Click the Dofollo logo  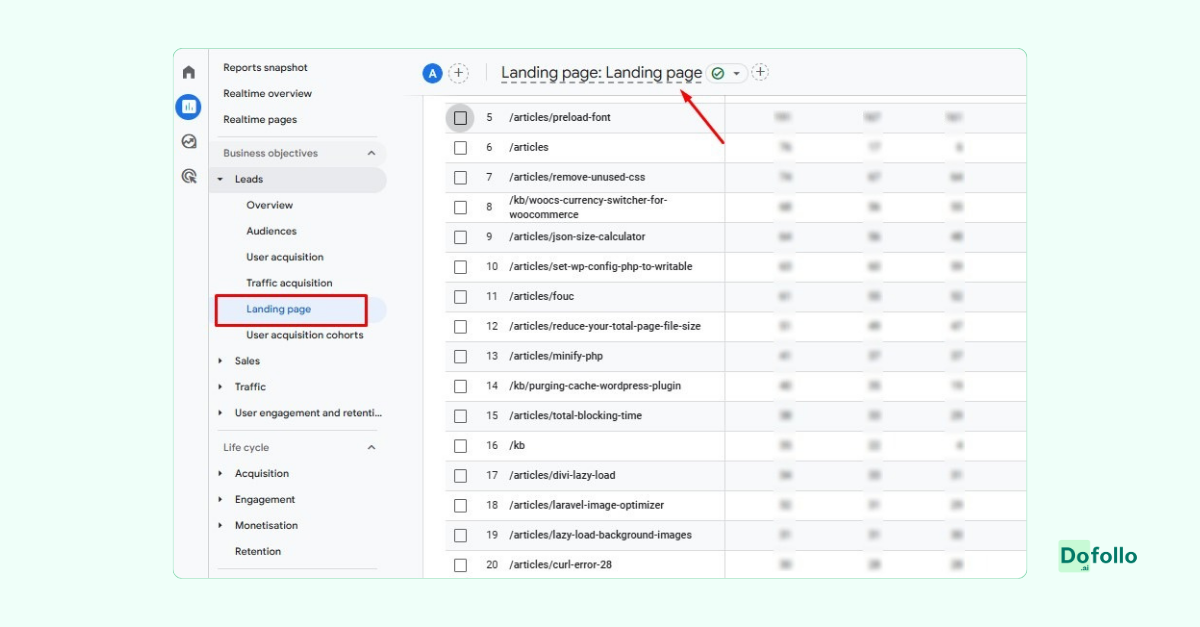point(1097,556)
